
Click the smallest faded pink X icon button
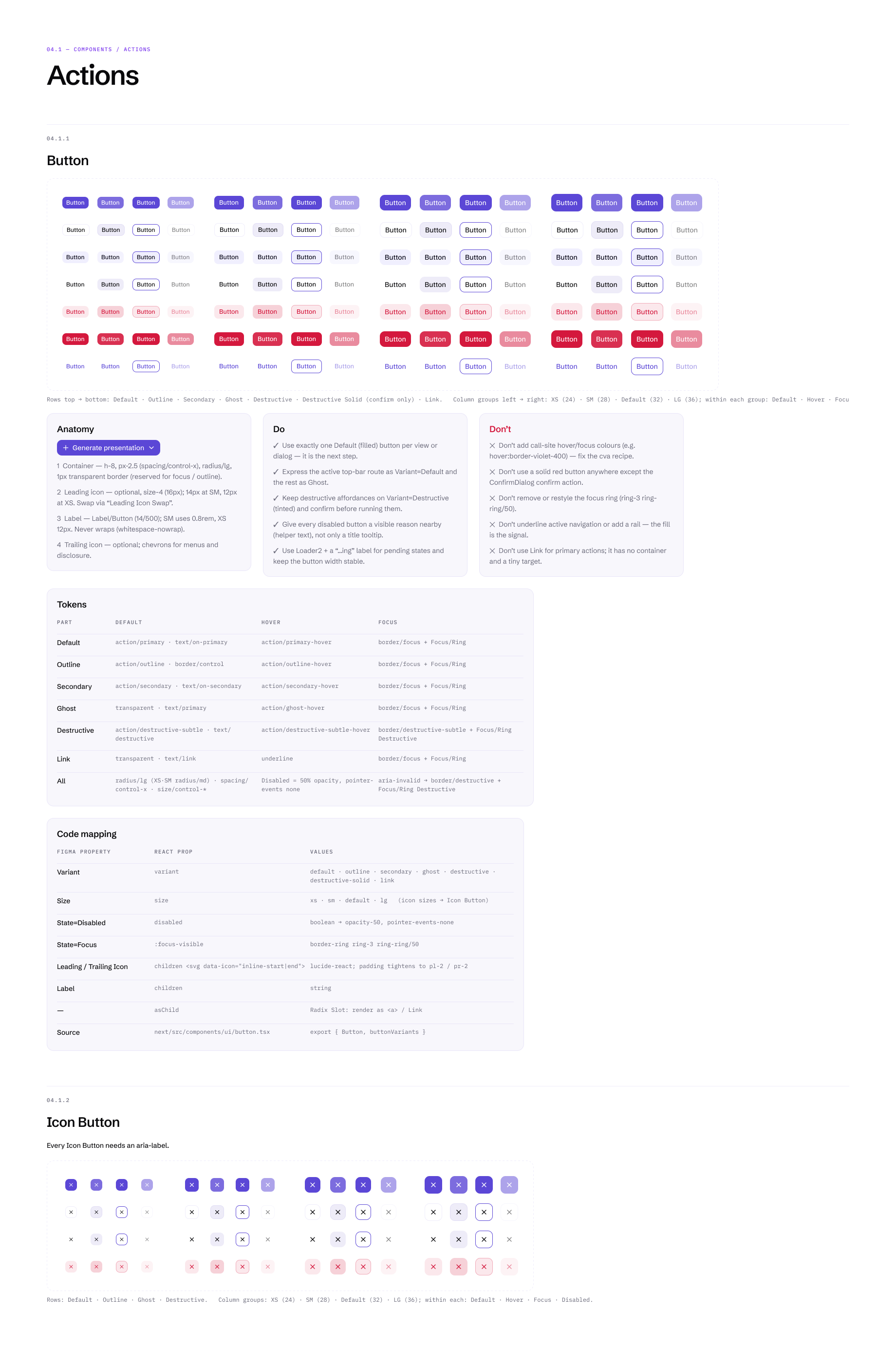point(147,1267)
